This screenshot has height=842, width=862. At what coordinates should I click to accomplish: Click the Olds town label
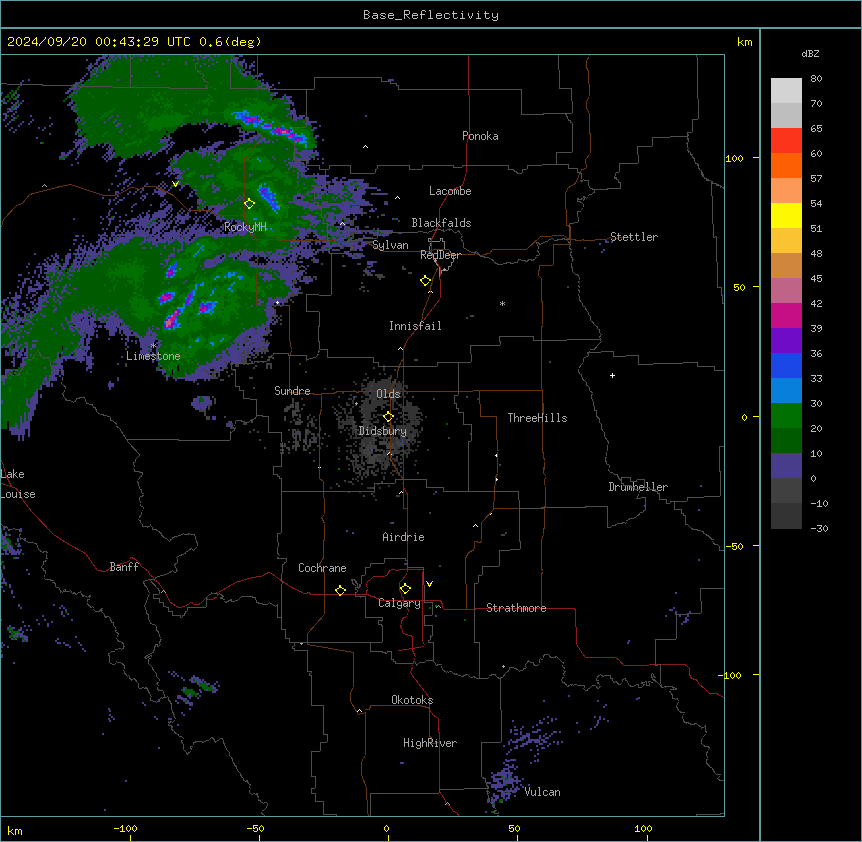coord(388,394)
